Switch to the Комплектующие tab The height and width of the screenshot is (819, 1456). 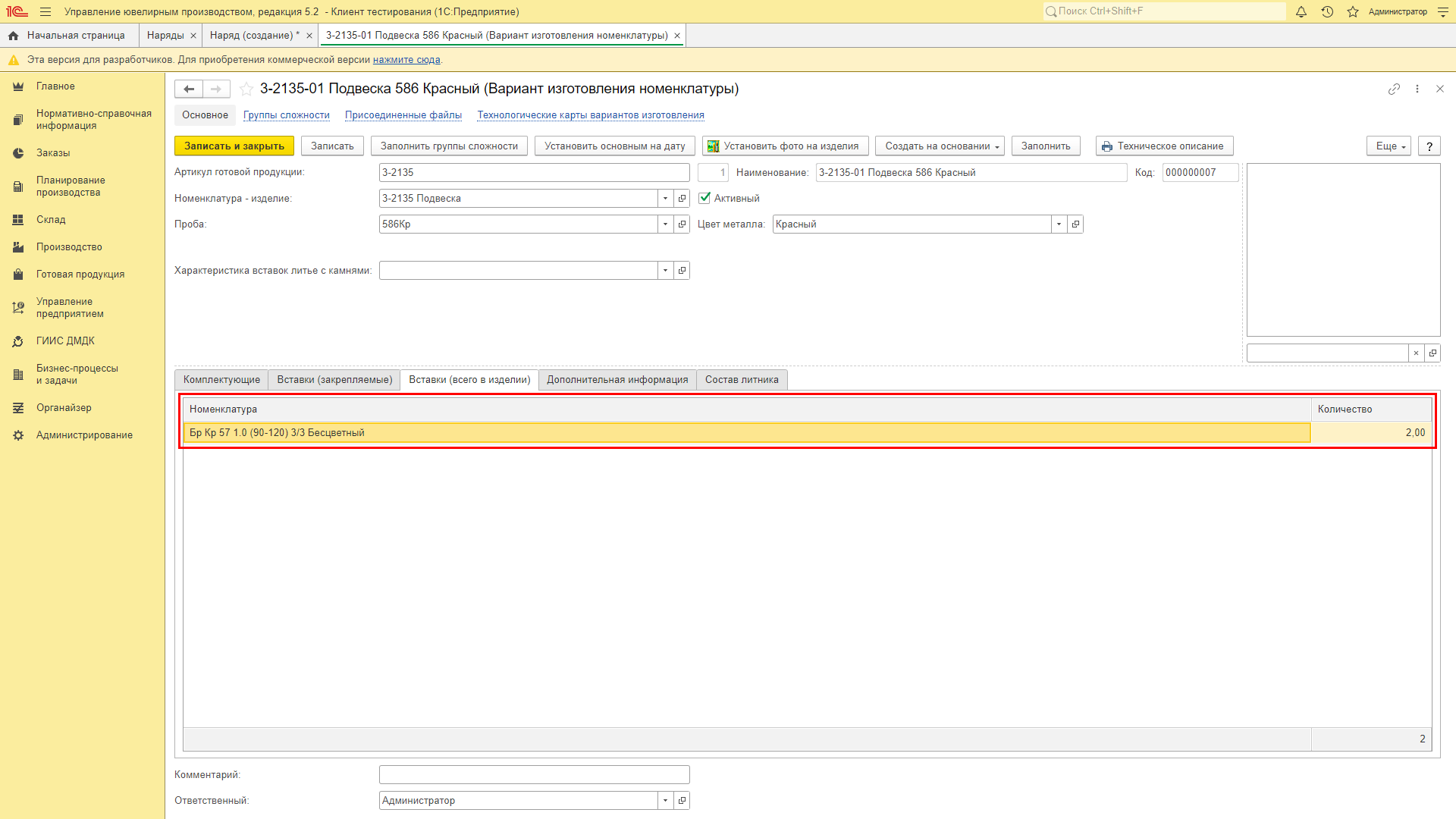[x=221, y=380]
